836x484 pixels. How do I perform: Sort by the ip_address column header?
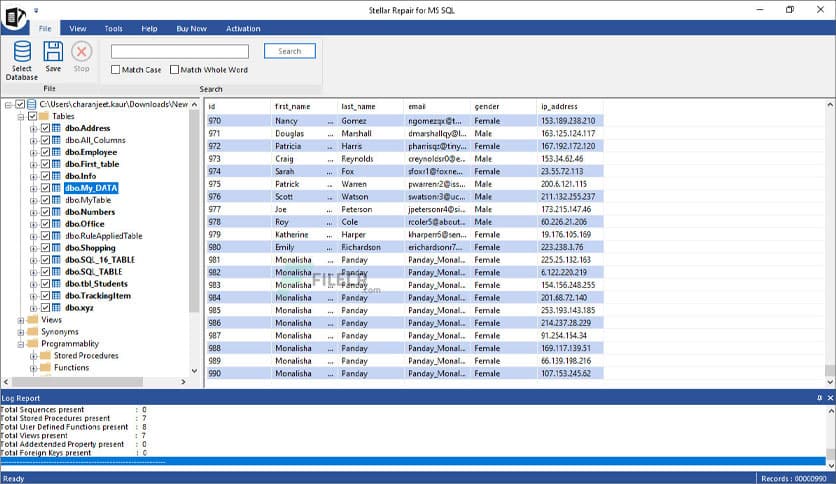[570, 107]
